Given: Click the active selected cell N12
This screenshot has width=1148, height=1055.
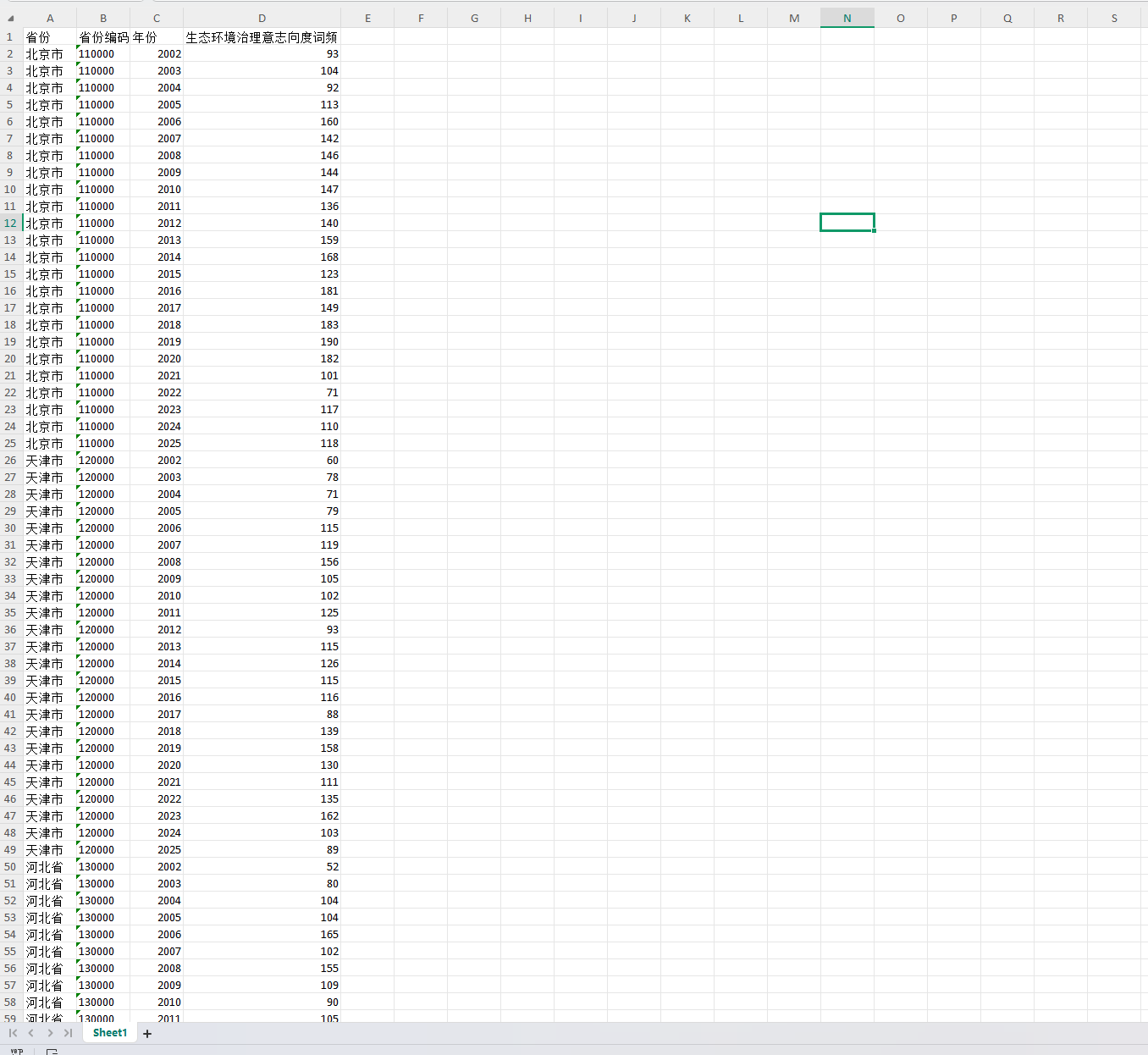Looking at the screenshot, I should click(847, 223).
